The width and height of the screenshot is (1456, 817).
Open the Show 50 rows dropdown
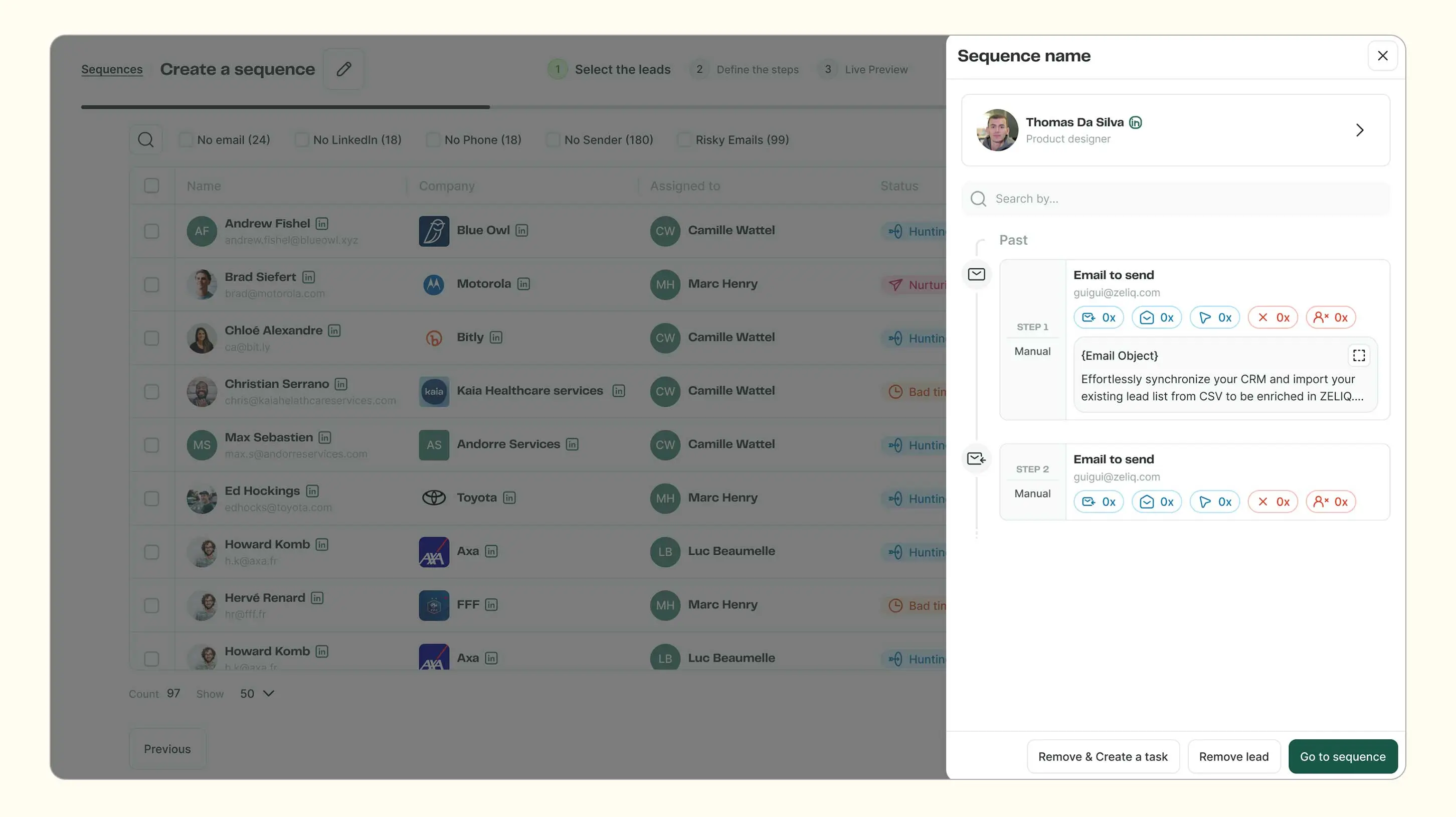pyautogui.click(x=257, y=693)
